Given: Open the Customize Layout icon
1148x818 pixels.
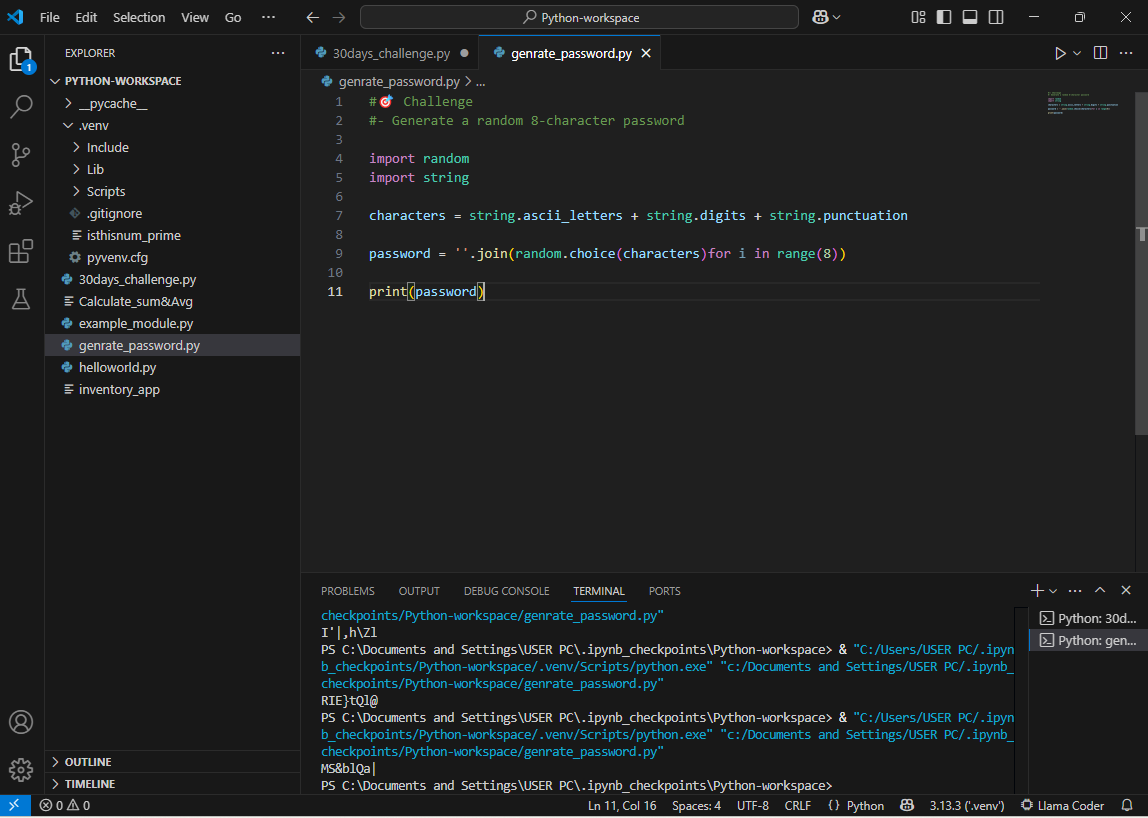Looking at the screenshot, I should [x=918, y=17].
